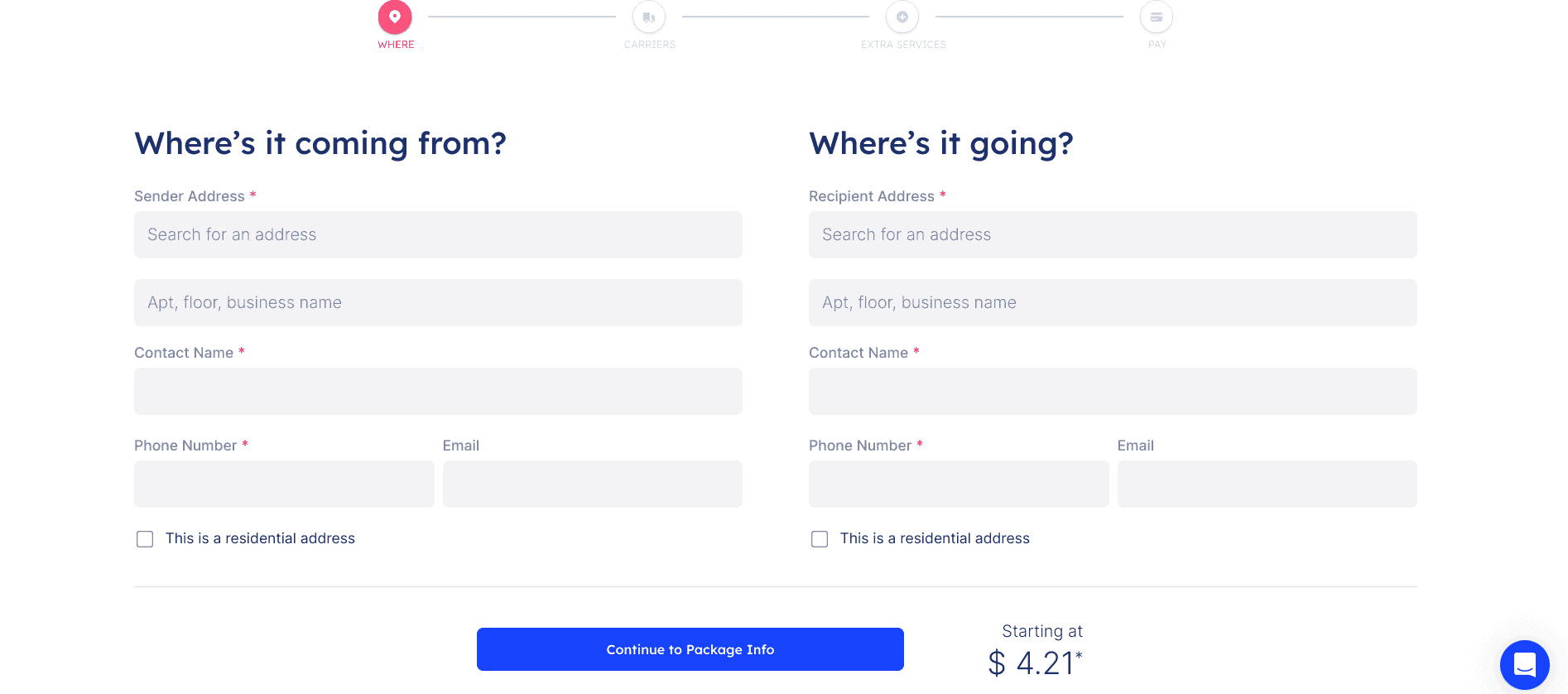Enable recipient residential address option
The height and width of the screenshot is (694, 1568).
pyautogui.click(x=820, y=538)
